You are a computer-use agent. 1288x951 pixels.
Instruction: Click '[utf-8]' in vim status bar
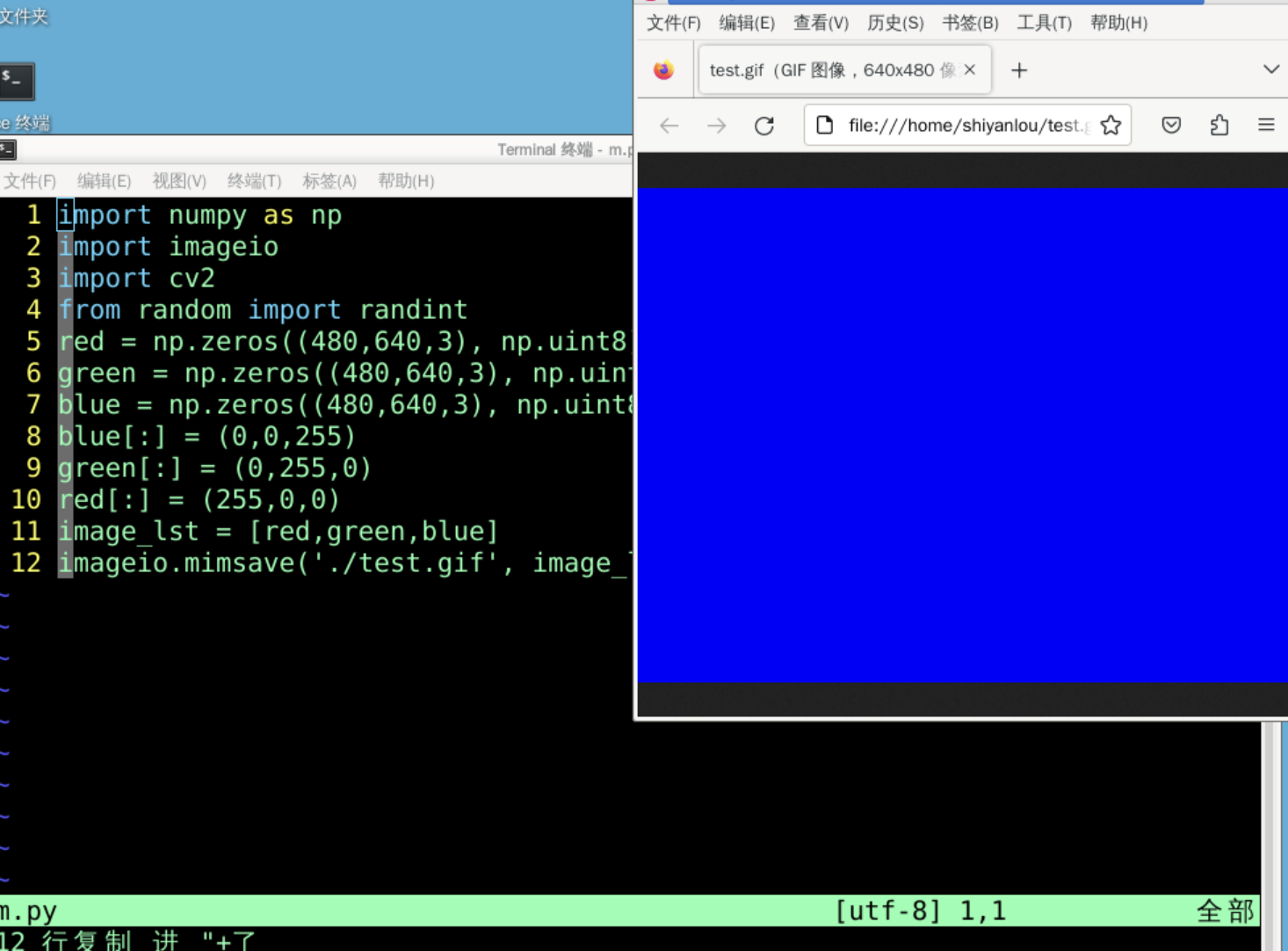click(888, 911)
